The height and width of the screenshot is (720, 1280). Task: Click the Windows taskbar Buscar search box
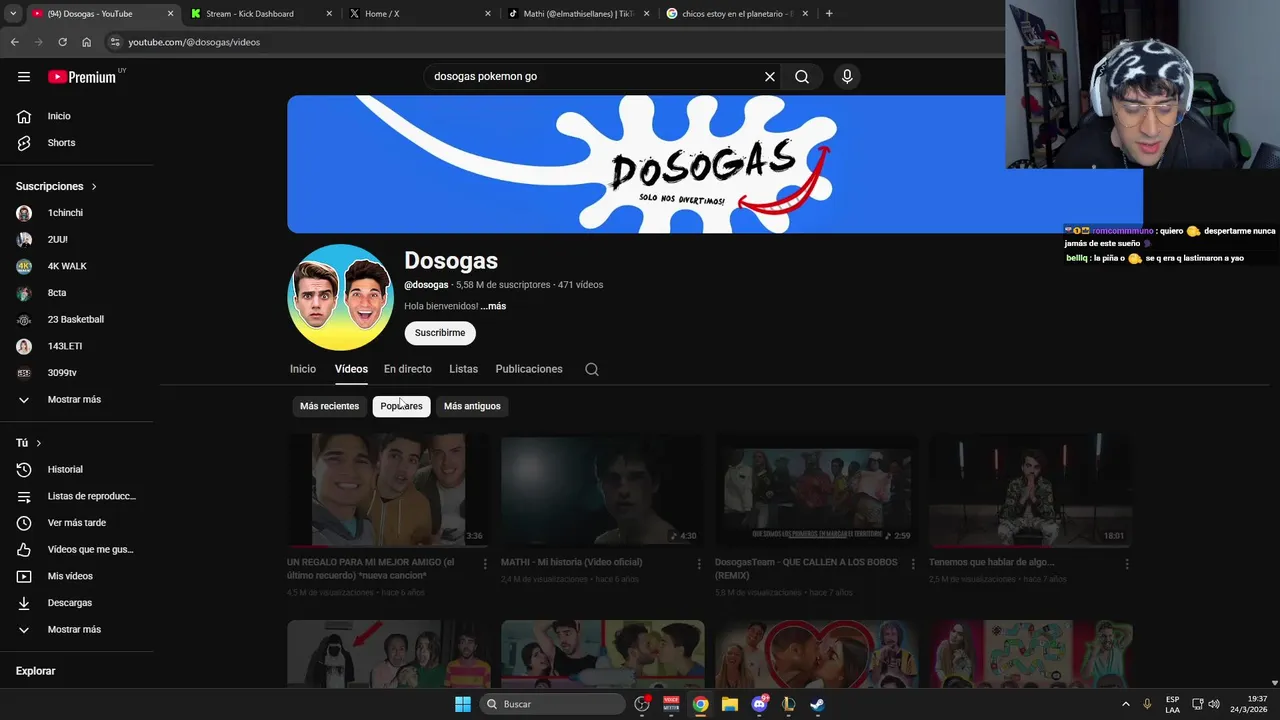click(x=552, y=704)
